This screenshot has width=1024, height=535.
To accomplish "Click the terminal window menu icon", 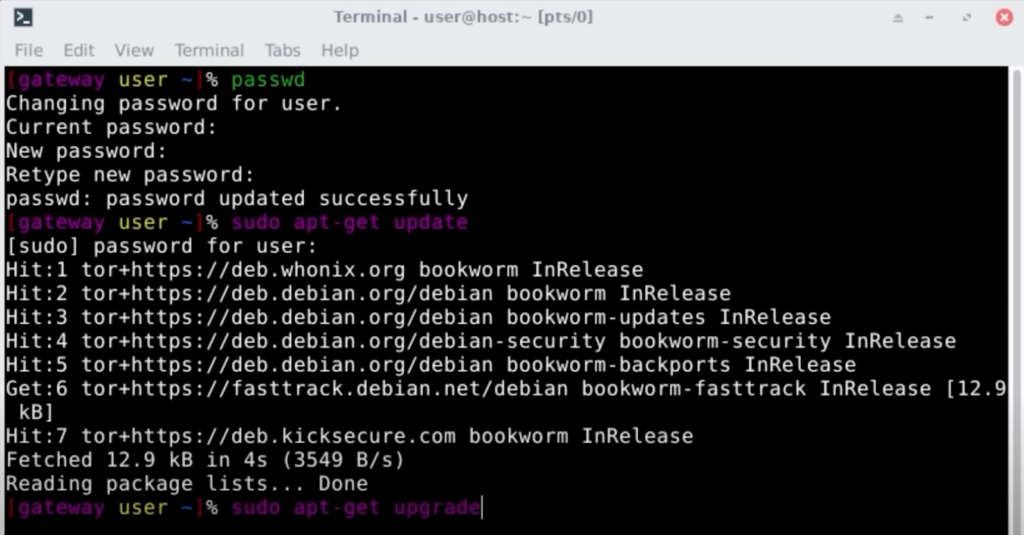I will (22, 17).
